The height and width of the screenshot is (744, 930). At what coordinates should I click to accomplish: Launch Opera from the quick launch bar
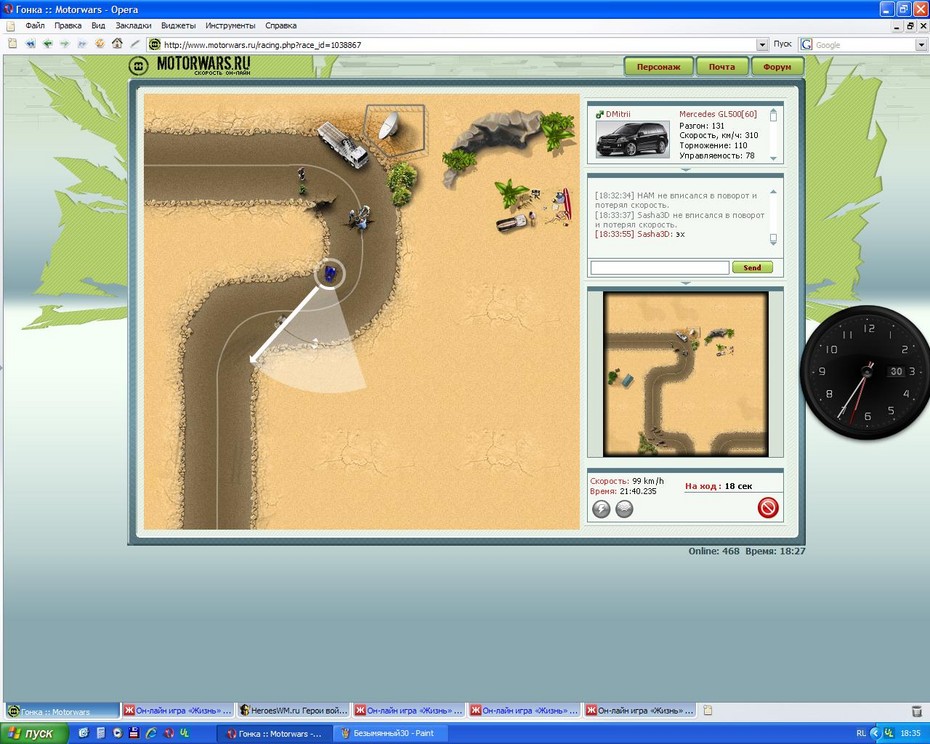(169, 733)
